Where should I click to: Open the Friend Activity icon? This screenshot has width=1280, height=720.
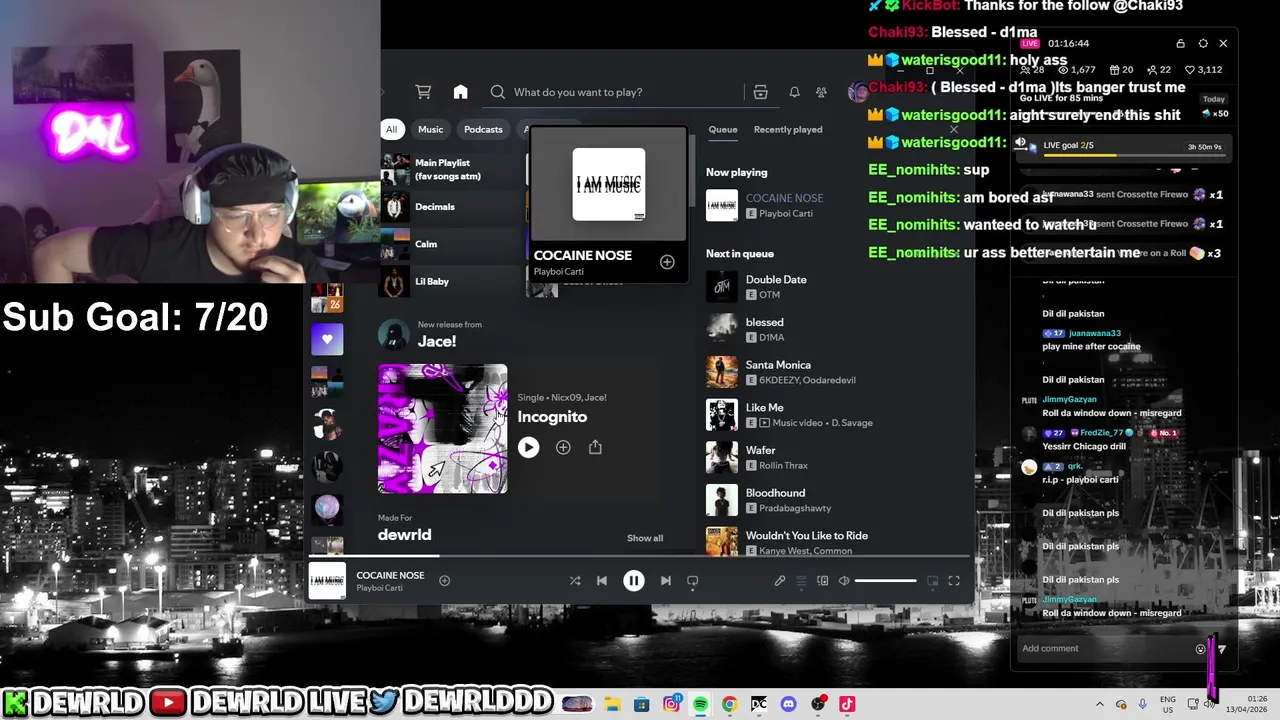pos(821,92)
